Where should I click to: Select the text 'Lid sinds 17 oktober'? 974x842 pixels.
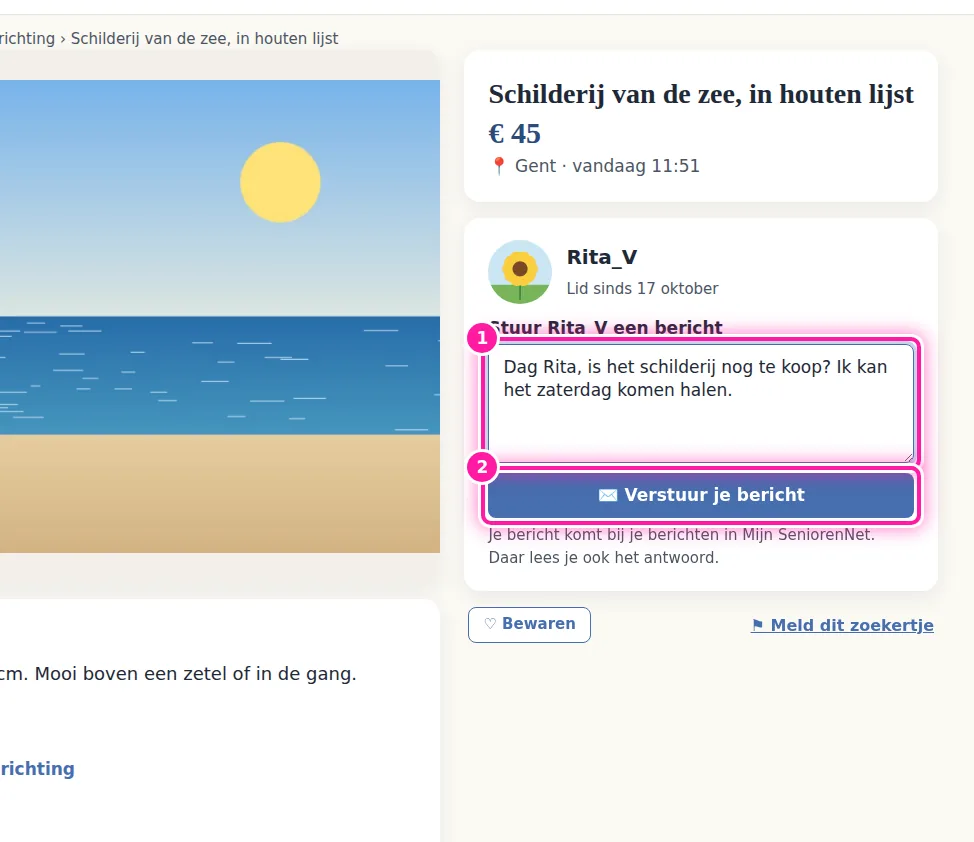click(x=642, y=288)
